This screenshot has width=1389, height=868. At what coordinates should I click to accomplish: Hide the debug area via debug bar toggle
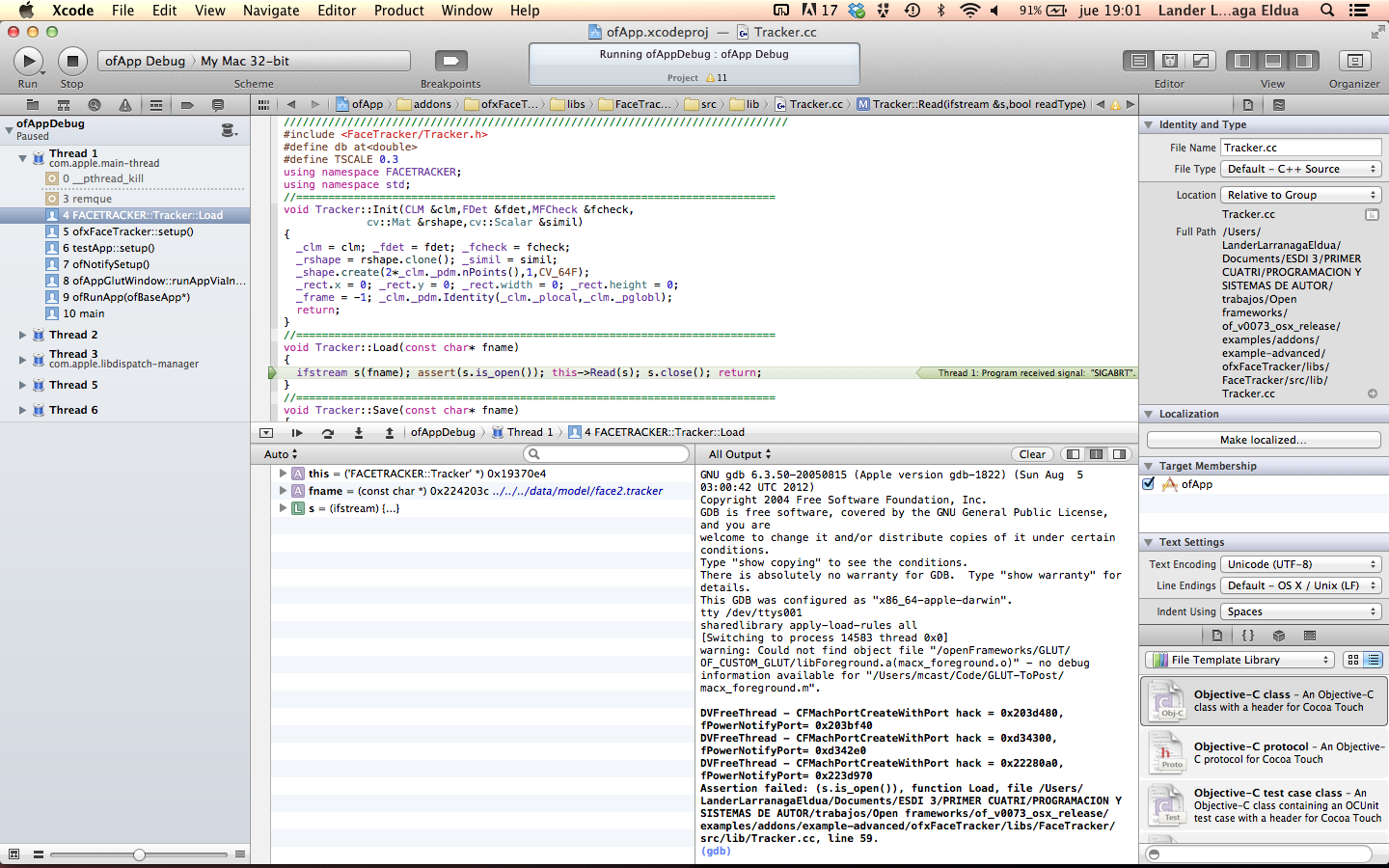(266, 433)
